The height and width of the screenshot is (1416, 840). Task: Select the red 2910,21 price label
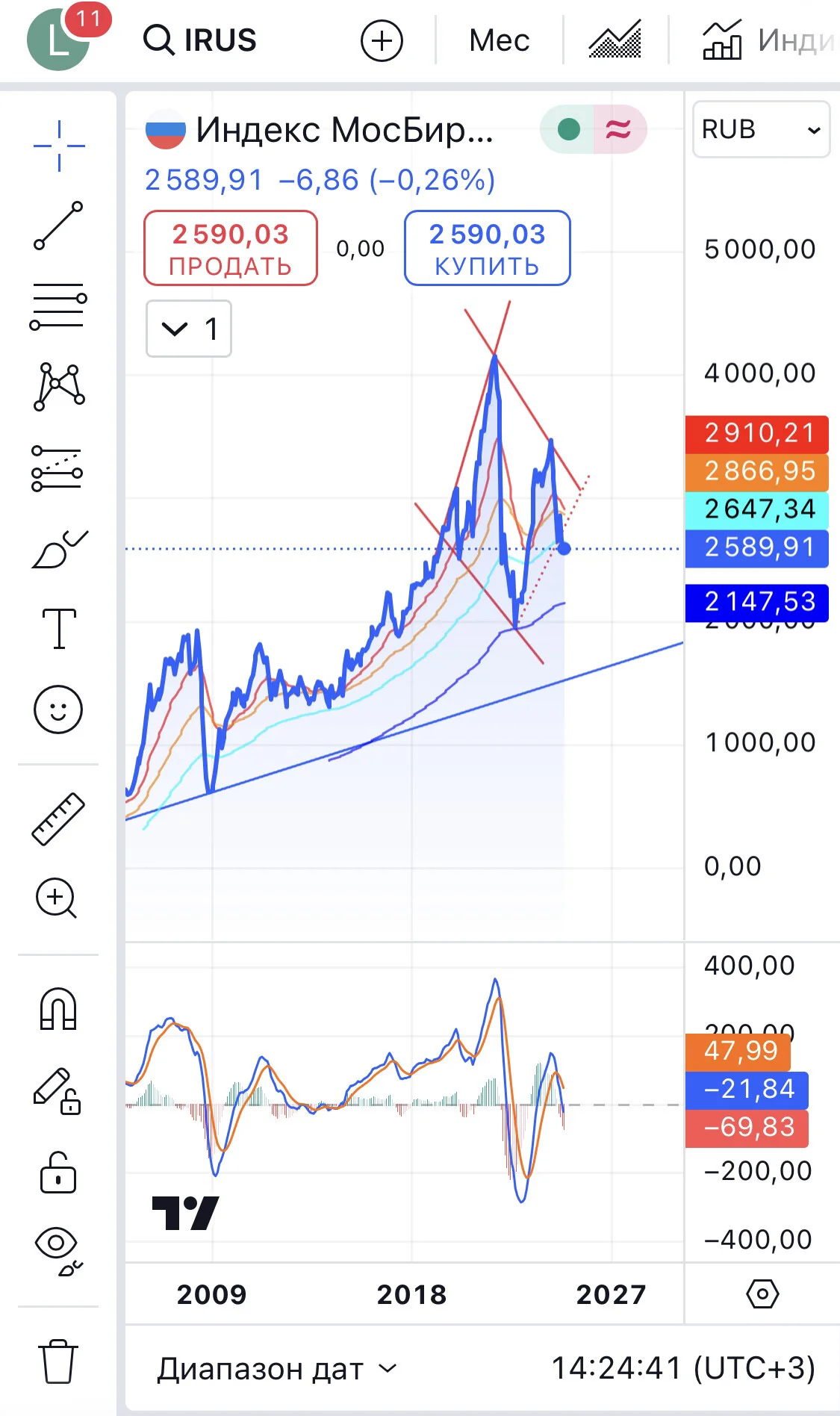[757, 433]
